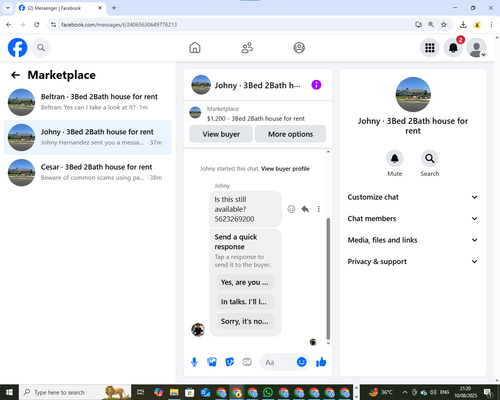The height and width of the screenshot is (400, 500).
Task: Open the Facebook search magnifier icon
Action: (x=41, y=48)
